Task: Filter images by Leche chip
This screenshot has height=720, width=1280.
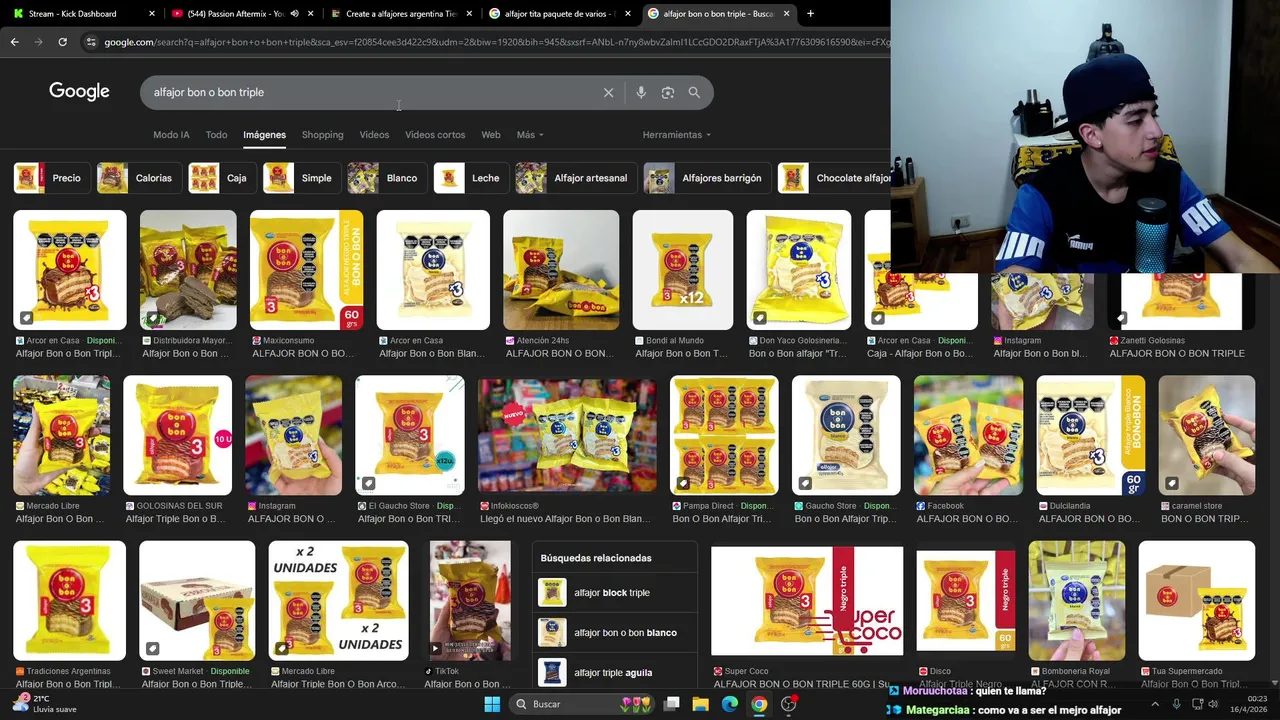Action: 469,178
